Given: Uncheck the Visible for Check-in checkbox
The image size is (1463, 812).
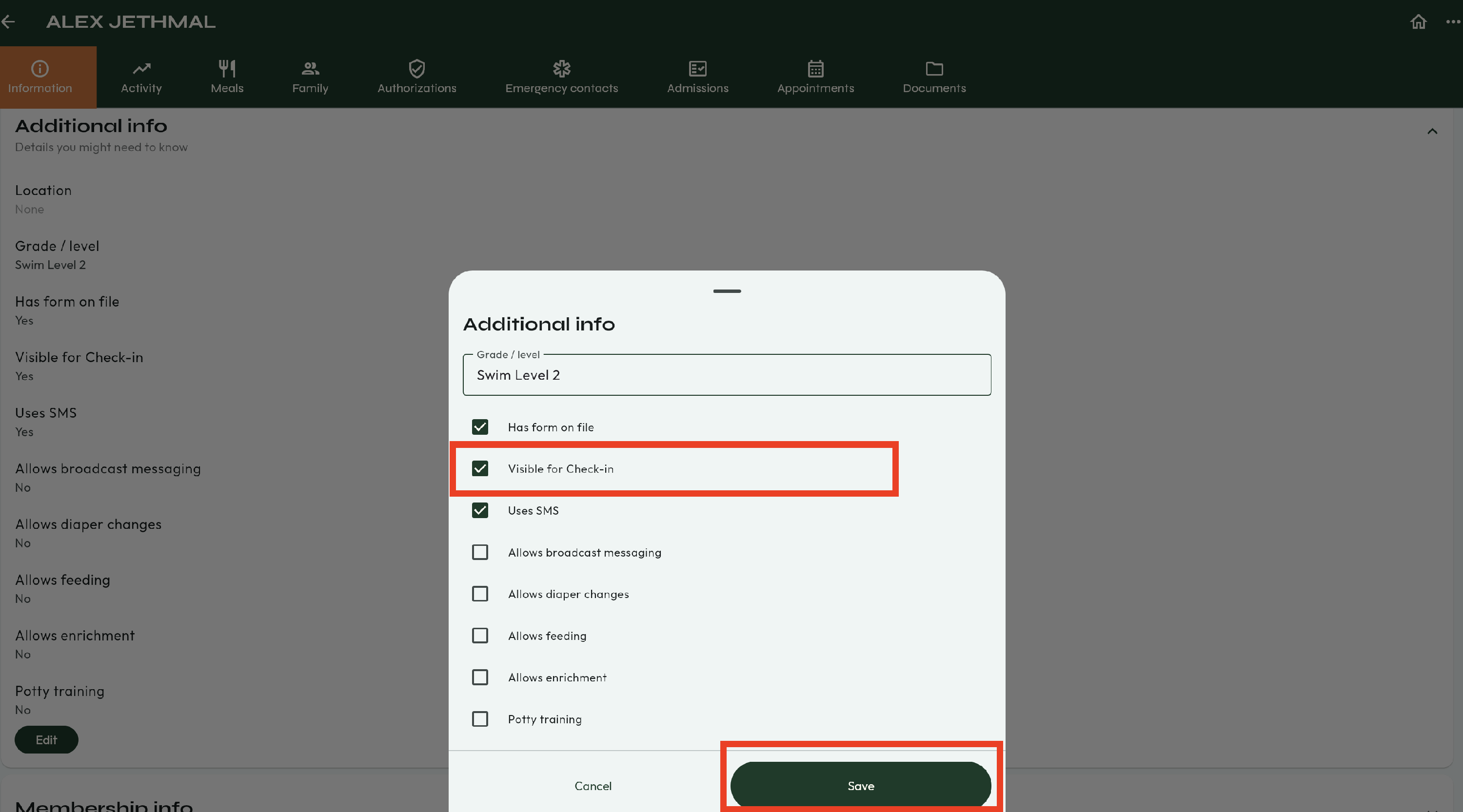Looking at the screenshot, I should (x=480, y=469).
